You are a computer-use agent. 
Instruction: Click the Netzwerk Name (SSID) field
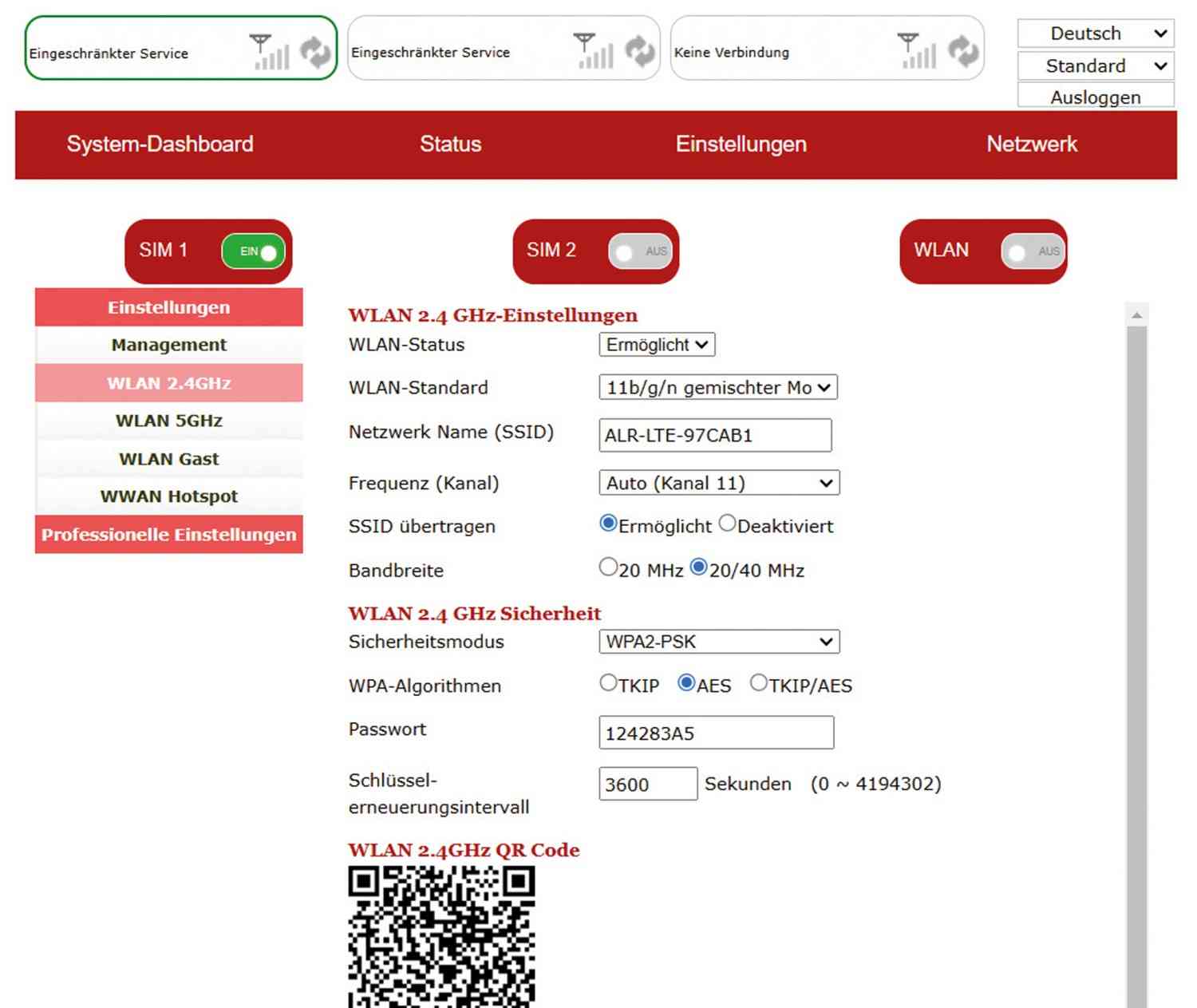(x=715, y=436)
